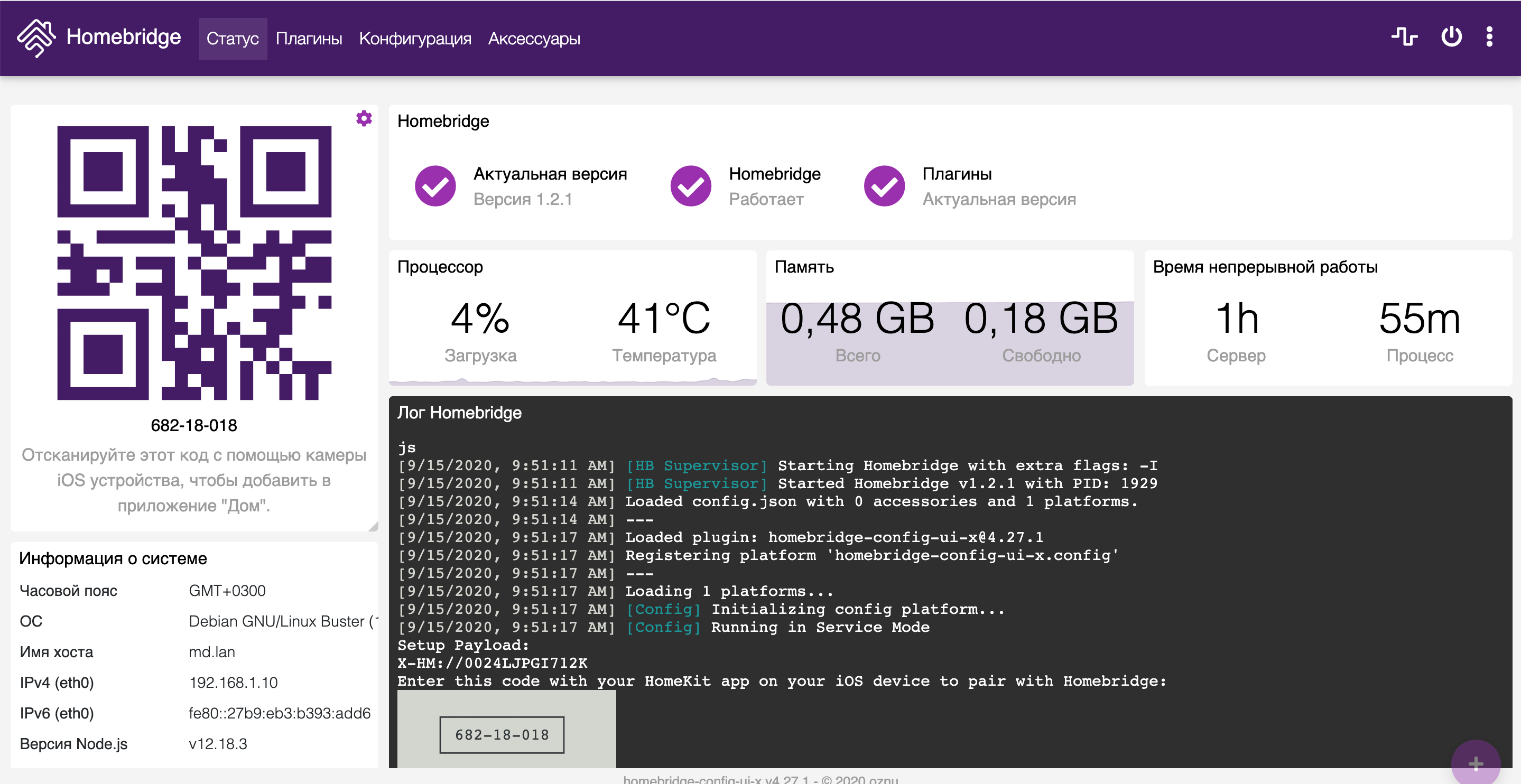Click the HomeKit pairing QR code
The image size is (1521, 784).
coord(193,263)
